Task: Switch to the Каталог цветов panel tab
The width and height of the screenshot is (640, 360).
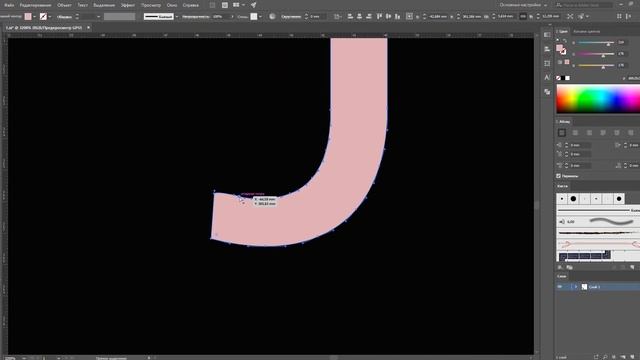Action: tap(587, 31)
